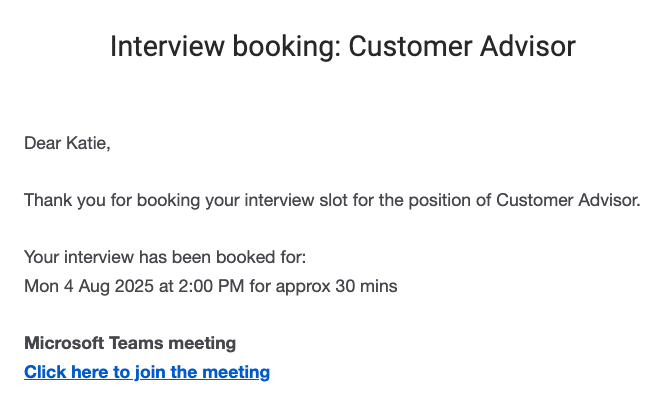
Task: Click the word 'meeting' in the blue link
Action: (x=236, y=372)
